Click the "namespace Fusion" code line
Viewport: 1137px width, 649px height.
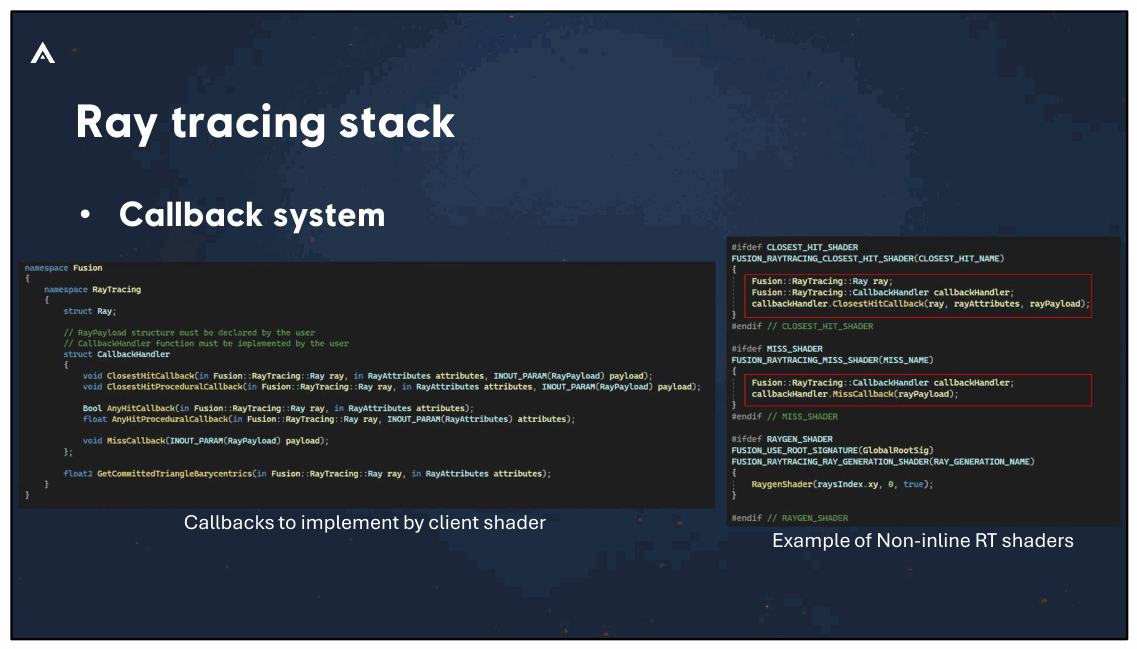[64, 268]
